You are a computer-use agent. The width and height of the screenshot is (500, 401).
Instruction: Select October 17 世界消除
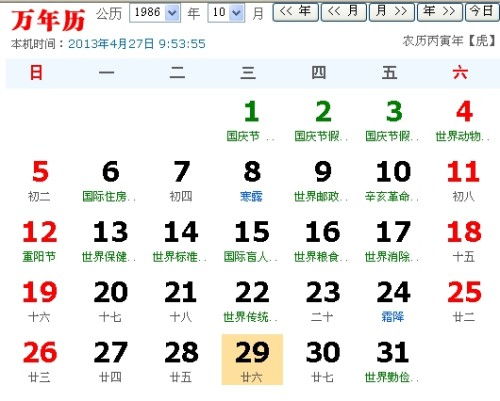[393, 242]
